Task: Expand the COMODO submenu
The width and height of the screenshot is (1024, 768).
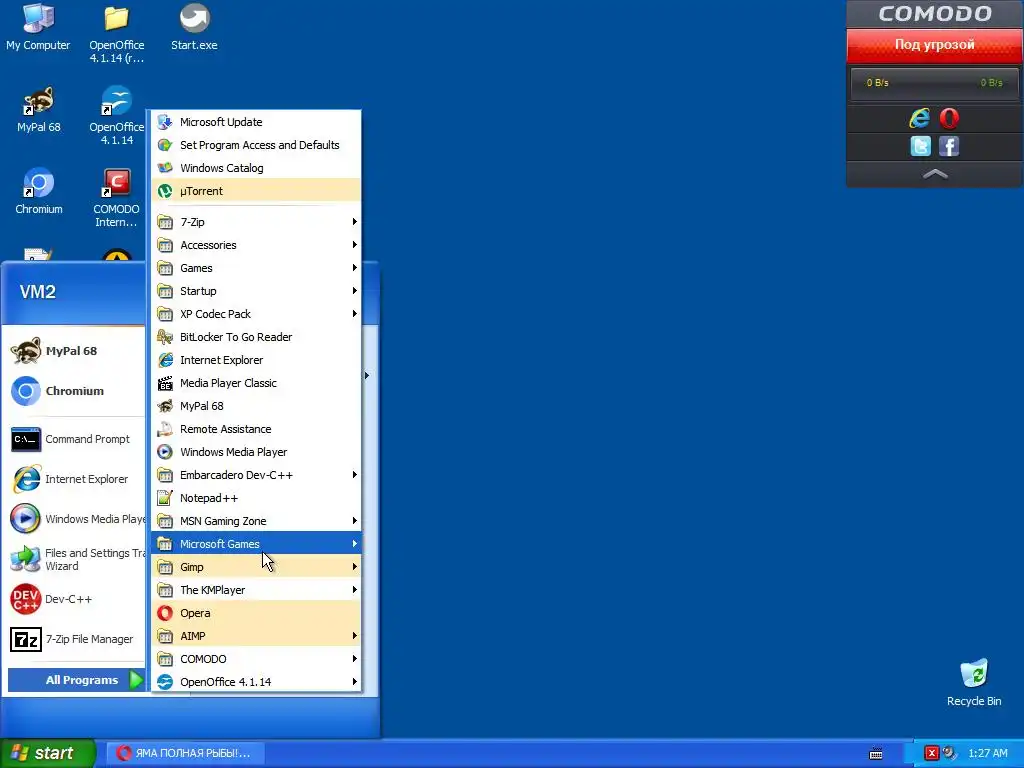Action: click(256, 659)
